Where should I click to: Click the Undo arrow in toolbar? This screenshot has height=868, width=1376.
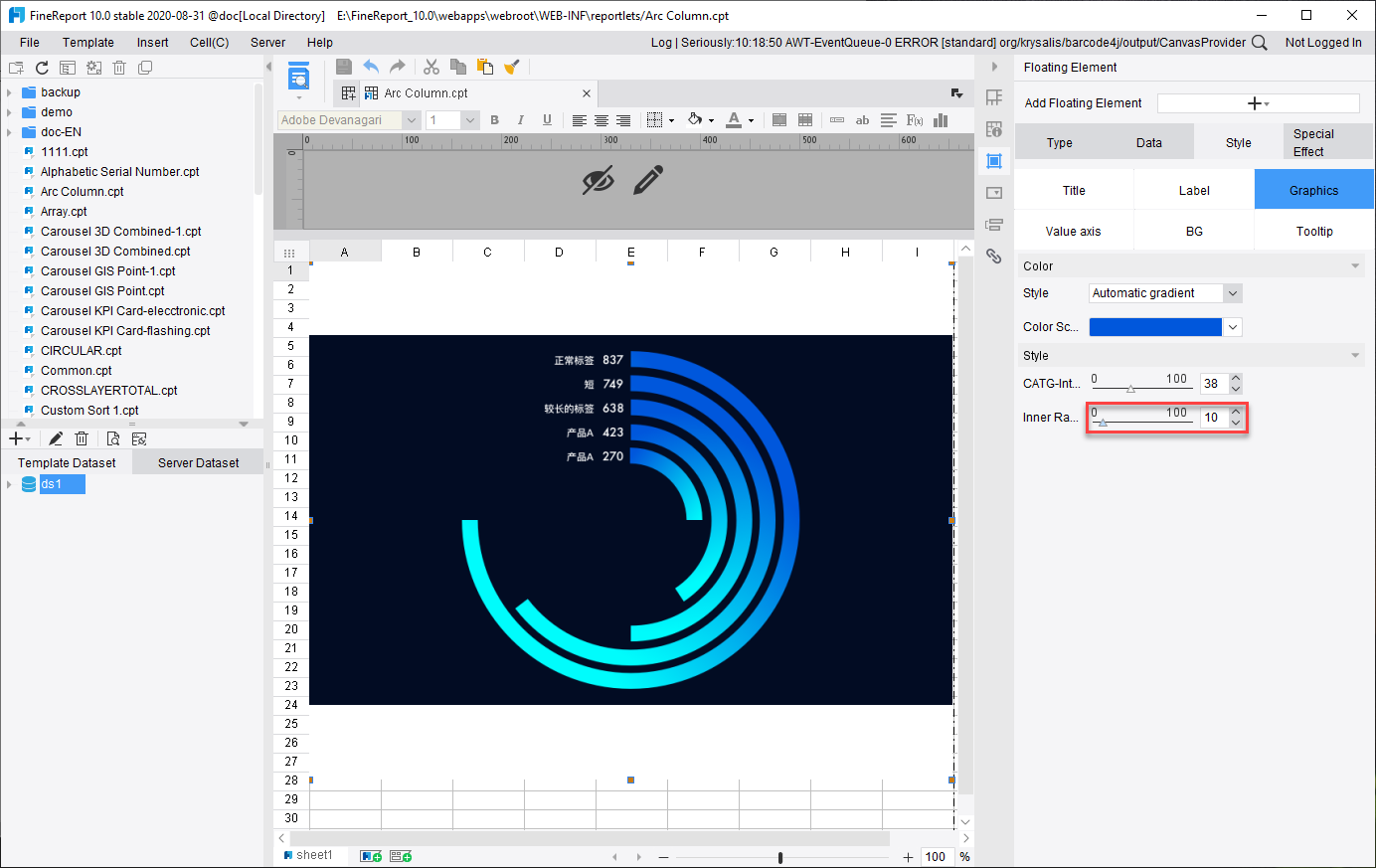[x=371, y=67]
